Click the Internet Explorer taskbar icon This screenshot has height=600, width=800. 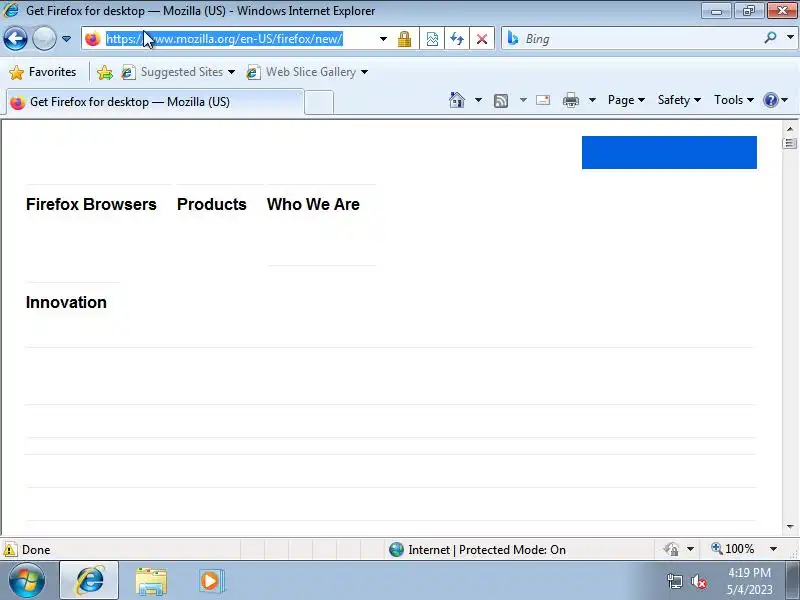[89, 581]
